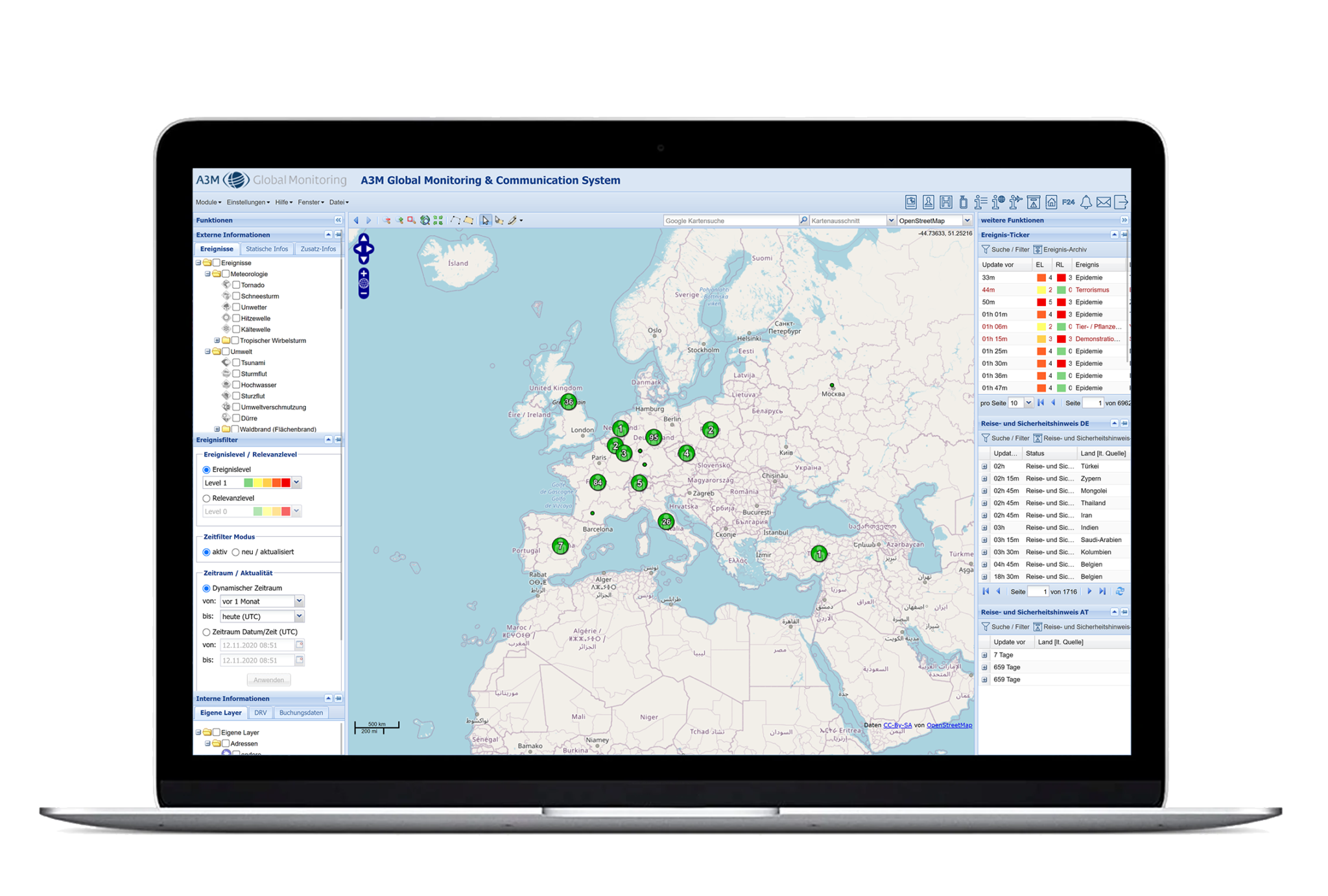Click Suche / Filter in Ereignis-Ticker
This screenshot has height=896, width=1328.
[x=1006, y=250]
